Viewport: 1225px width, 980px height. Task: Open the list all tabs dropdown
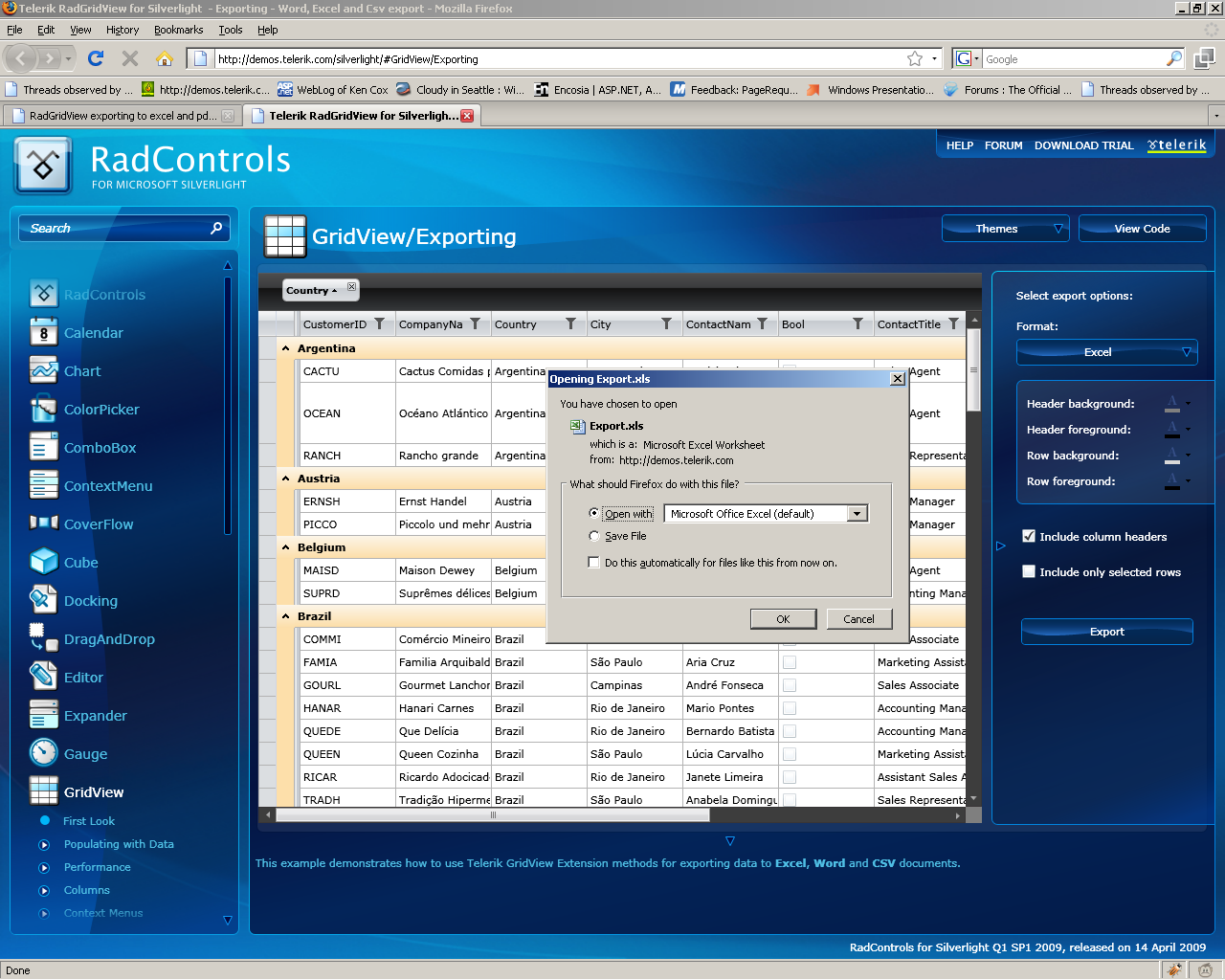click(1216, 116)
